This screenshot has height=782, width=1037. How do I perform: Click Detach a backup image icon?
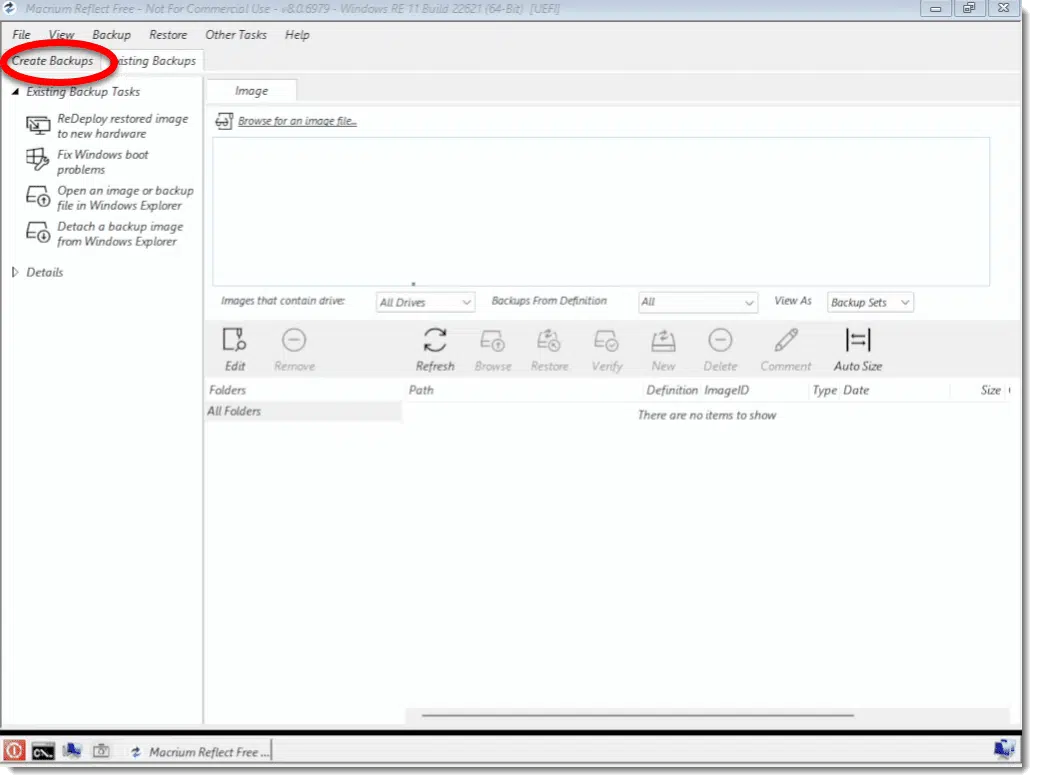[38, 232]
